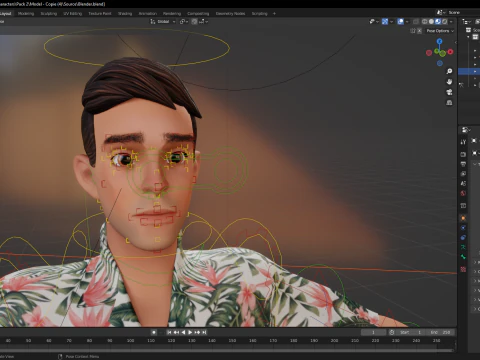The height and width of the screenshot is (360, 480).
Task: Jump to previous keyframe
Action: [176, 332]
